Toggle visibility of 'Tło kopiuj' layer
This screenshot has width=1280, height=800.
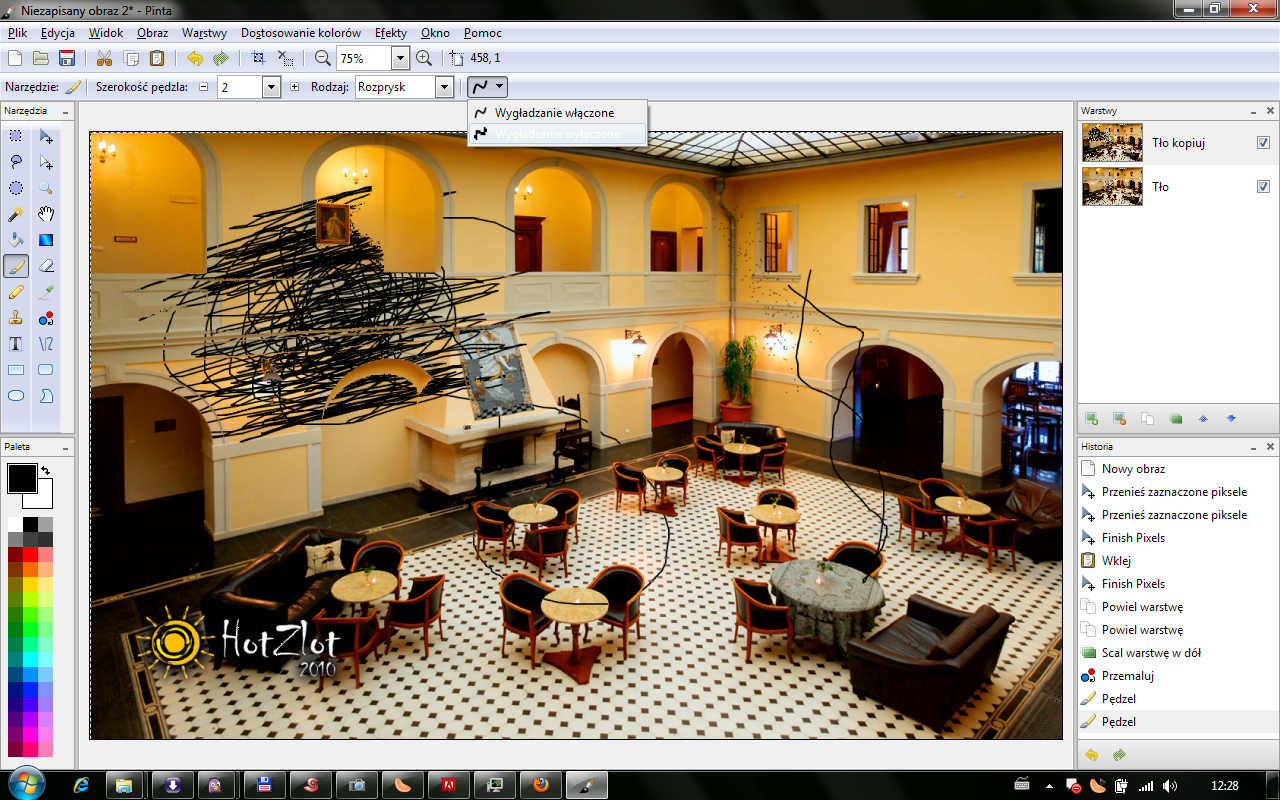coord(1263,143)
